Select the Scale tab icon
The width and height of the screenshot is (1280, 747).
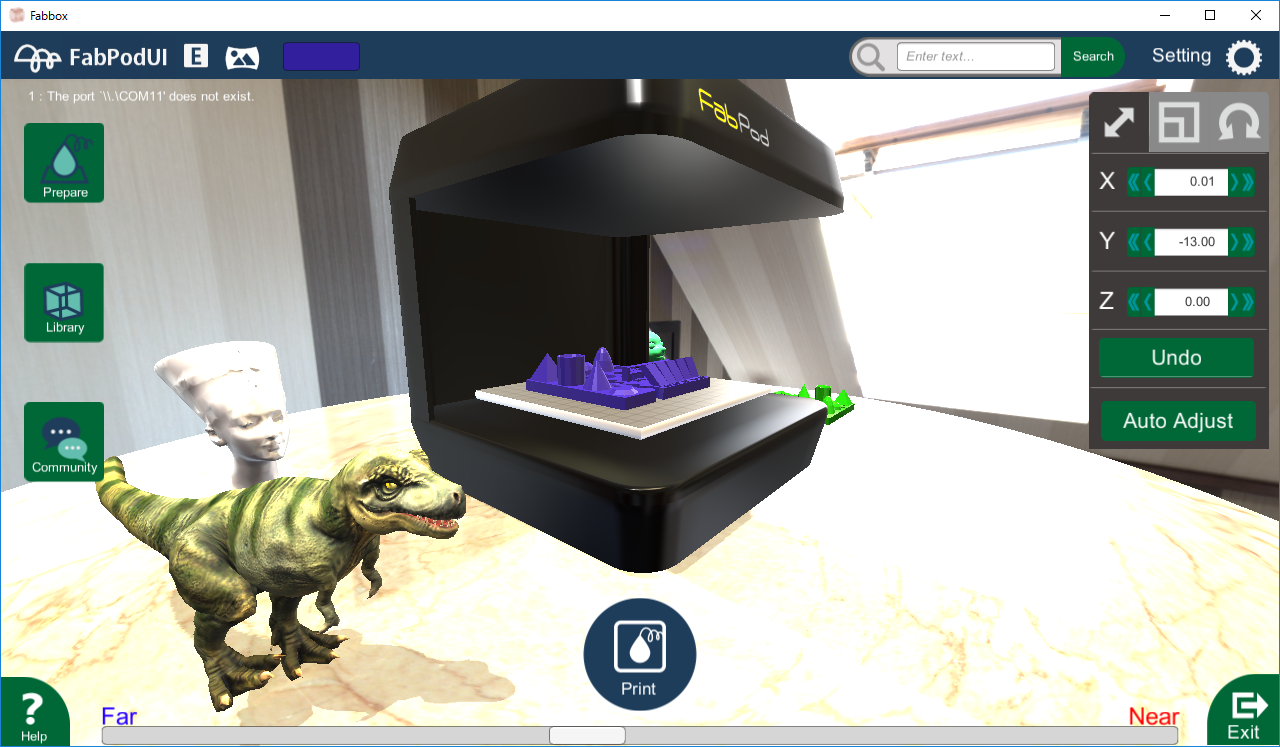point(1178,124)
